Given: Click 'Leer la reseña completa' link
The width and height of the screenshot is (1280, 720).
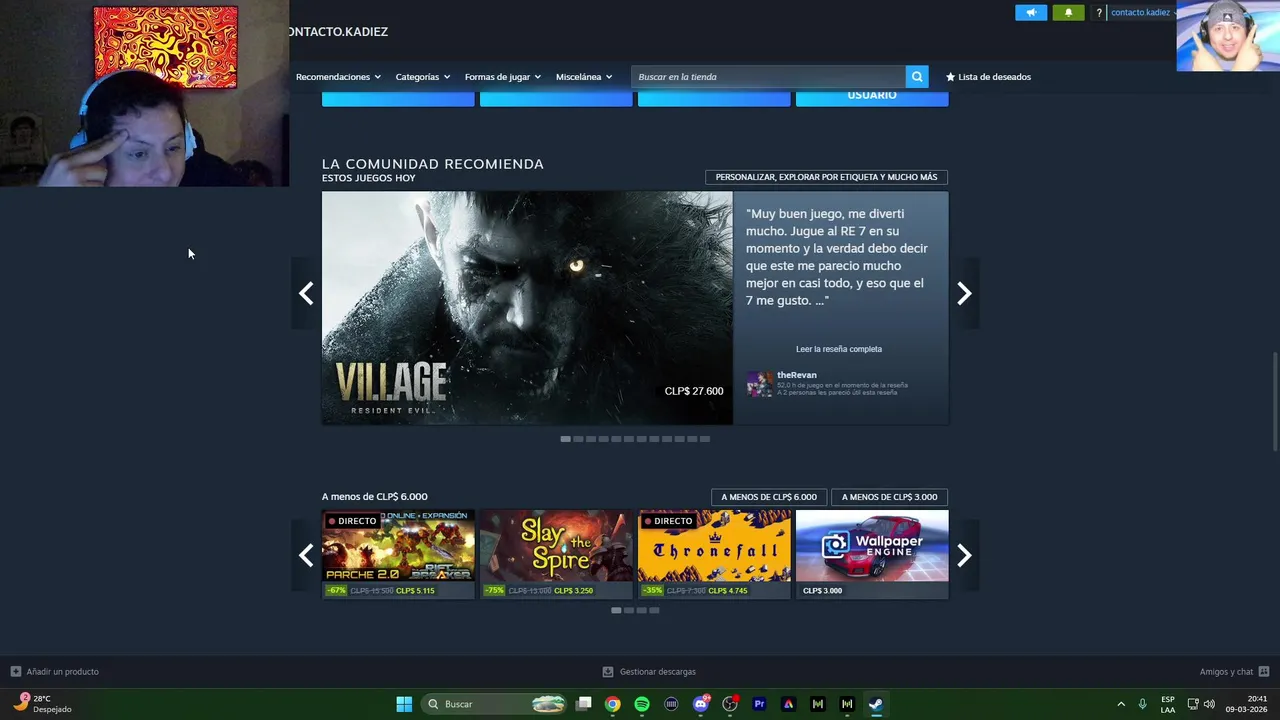Looking at the screenshot, I should tap(839, 349).
